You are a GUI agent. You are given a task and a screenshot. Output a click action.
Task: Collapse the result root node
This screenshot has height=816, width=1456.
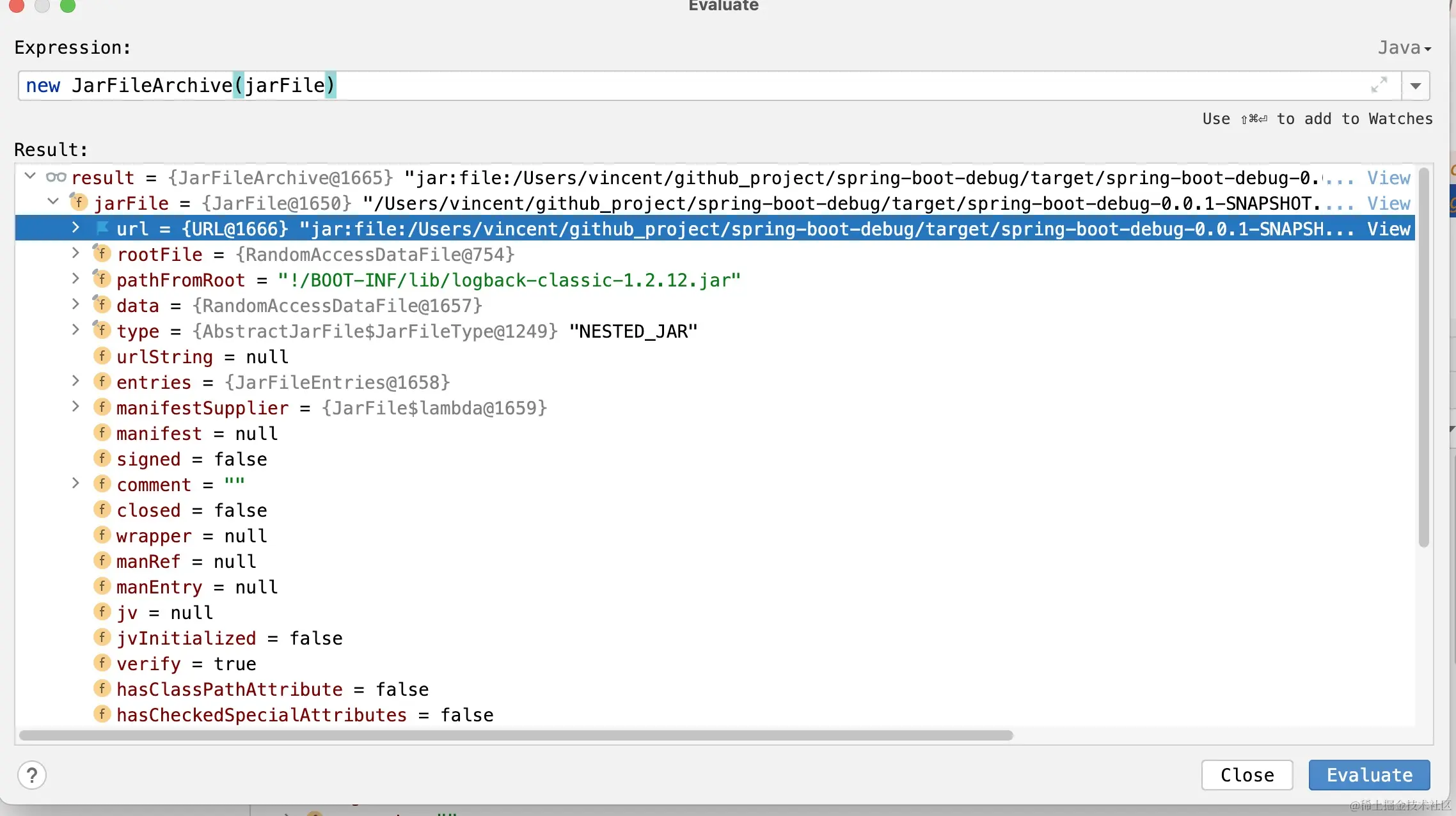(x=30, y=177)
